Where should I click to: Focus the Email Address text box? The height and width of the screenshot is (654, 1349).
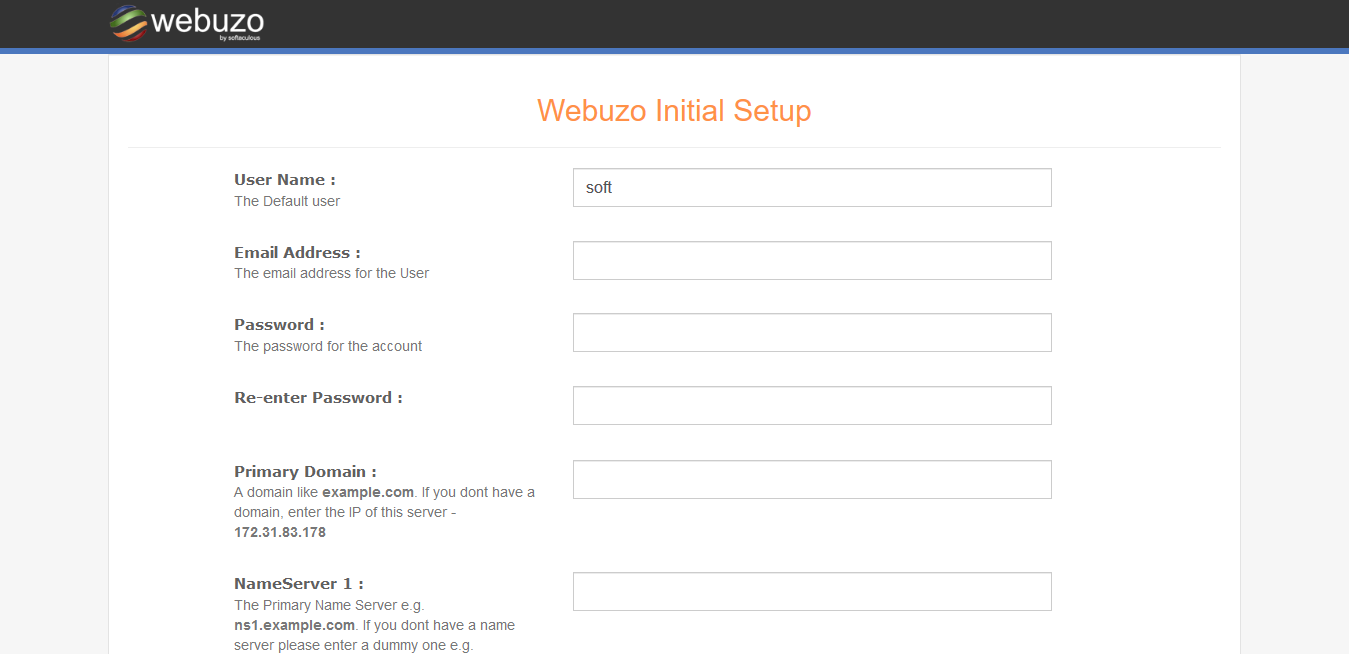(x=812, y=260)
